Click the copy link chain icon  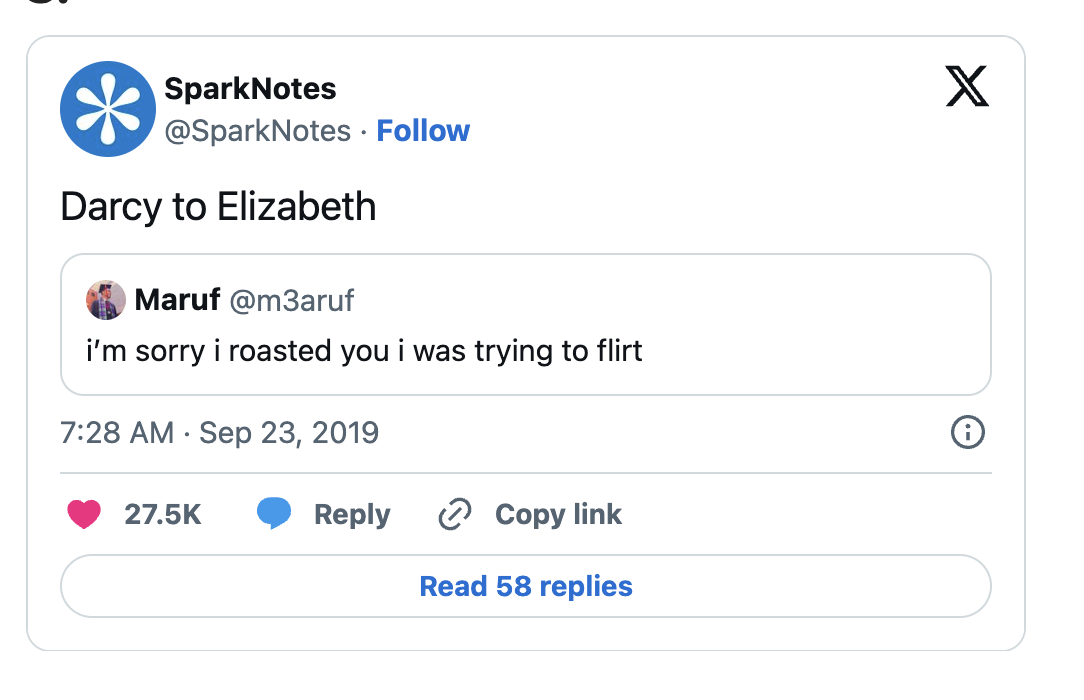[455, 515]
